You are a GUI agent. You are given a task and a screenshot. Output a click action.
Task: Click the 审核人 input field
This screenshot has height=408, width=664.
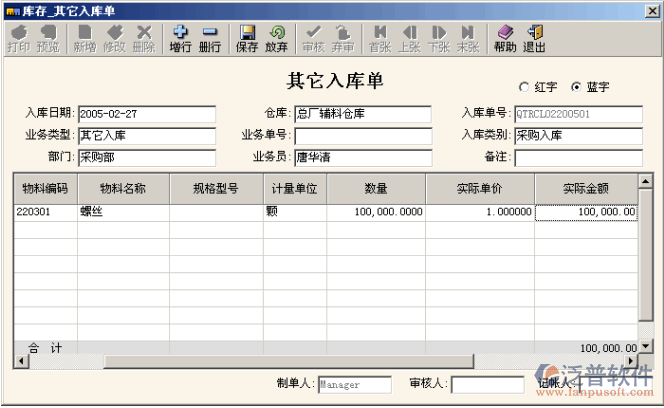click(x=486, y=384)
